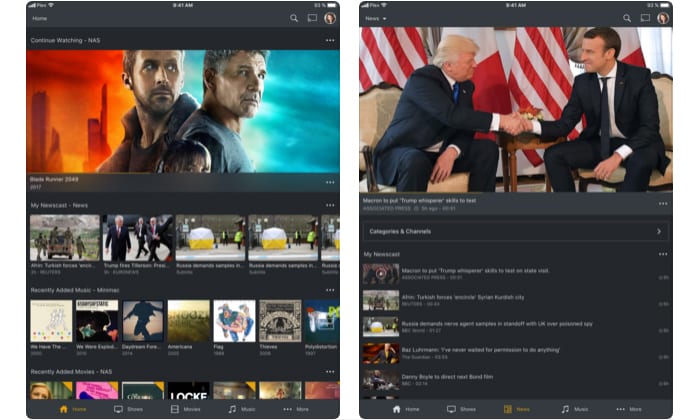The image size is (700, 420).
Task: Open the profile avatar on the right News screen
Action: tap(663, 18)
